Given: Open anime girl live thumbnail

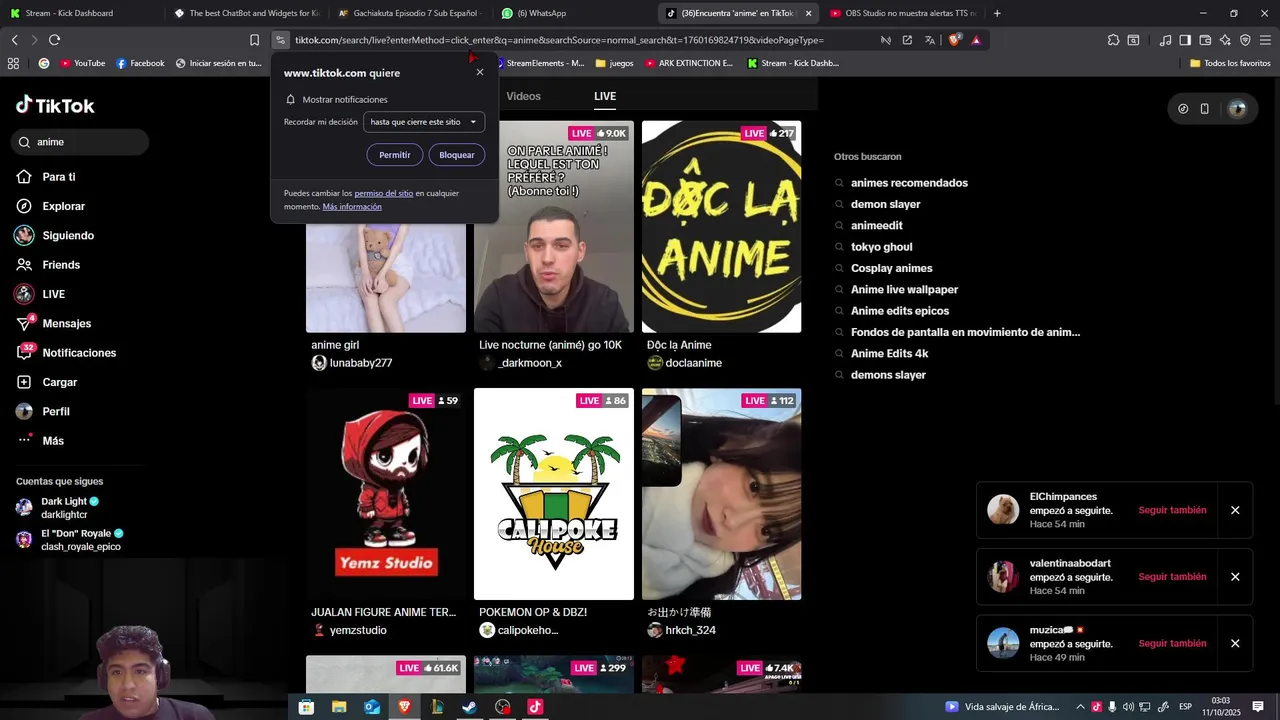Looking at the screenshot, I should (x=386, y=275).
